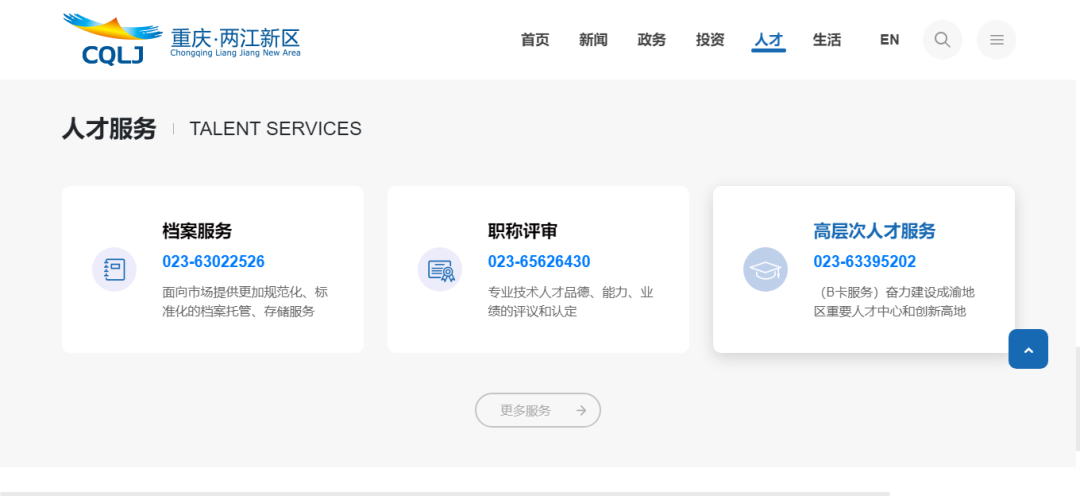Open the hamburger menu icon

997,40
